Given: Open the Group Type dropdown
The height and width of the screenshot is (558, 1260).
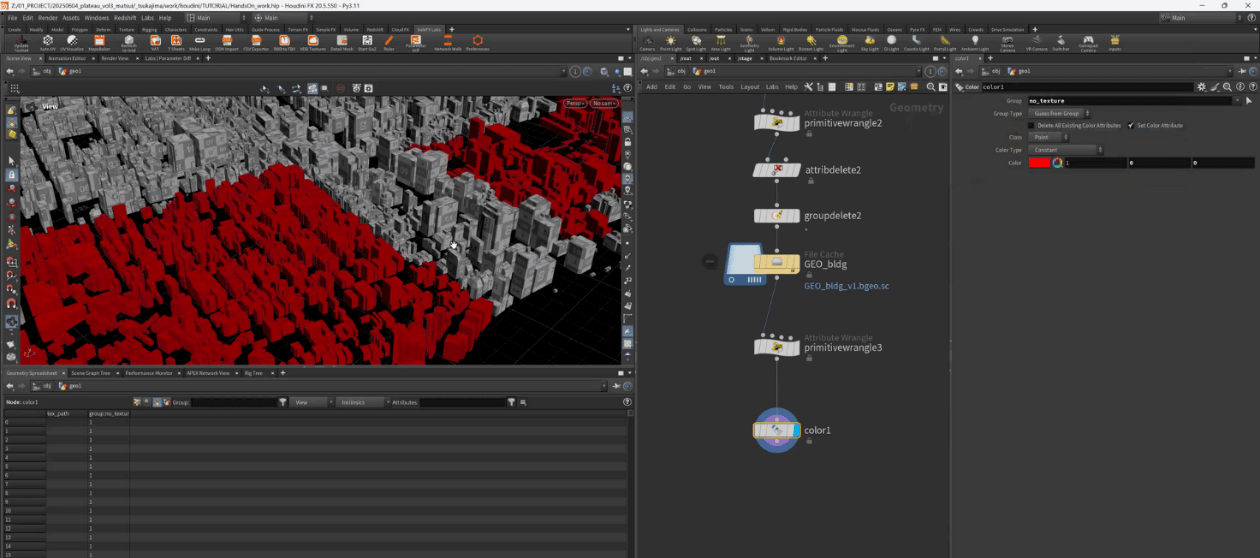Looking at the screenshot, I should [1060, 113].
